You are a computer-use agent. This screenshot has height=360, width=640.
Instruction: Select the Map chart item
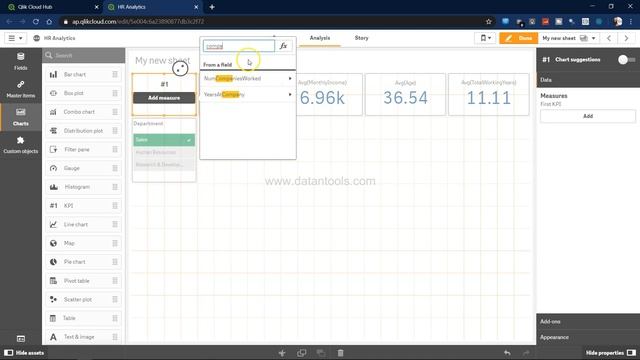click(84, 243)
